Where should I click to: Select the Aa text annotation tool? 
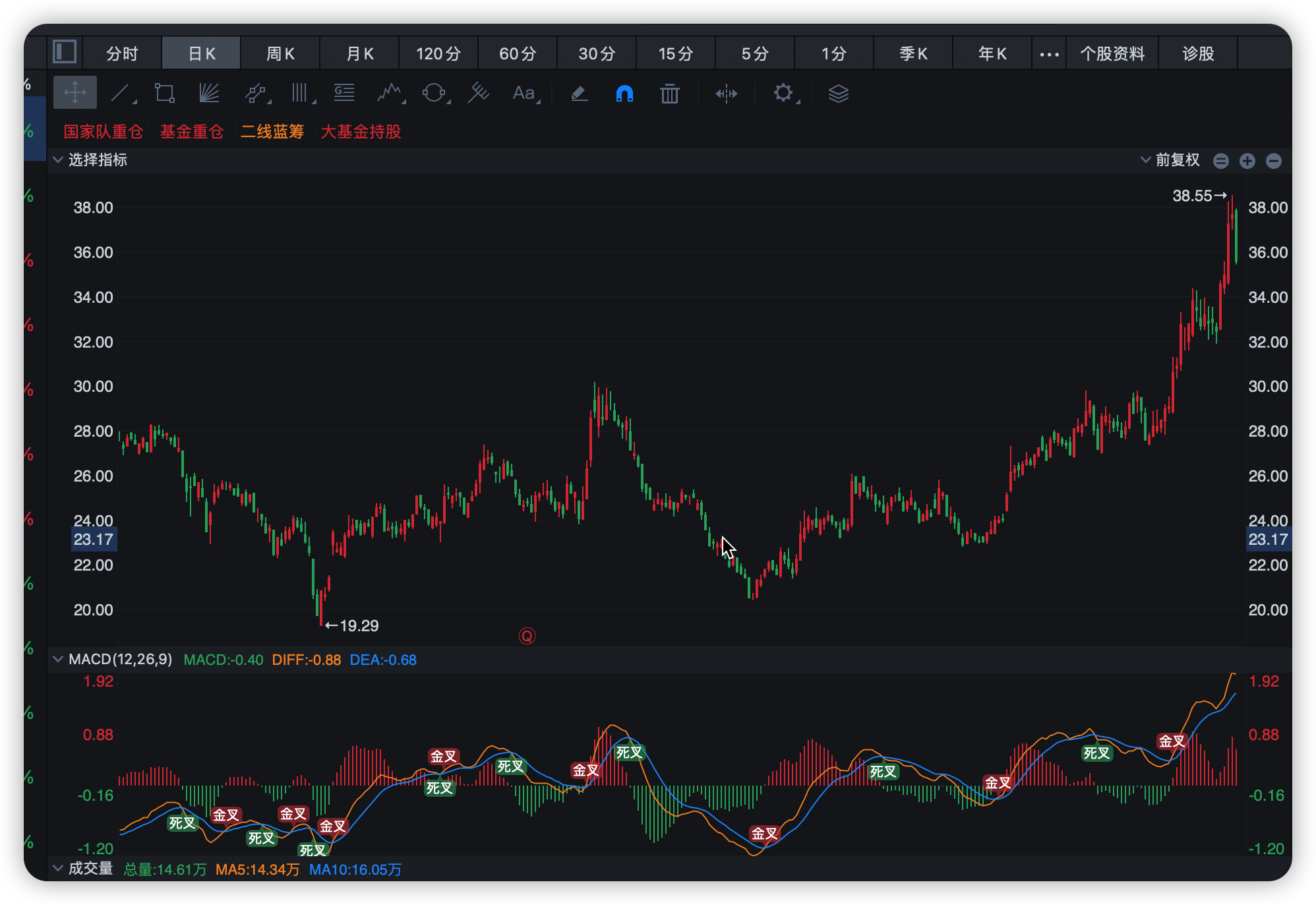pos(524,93)
